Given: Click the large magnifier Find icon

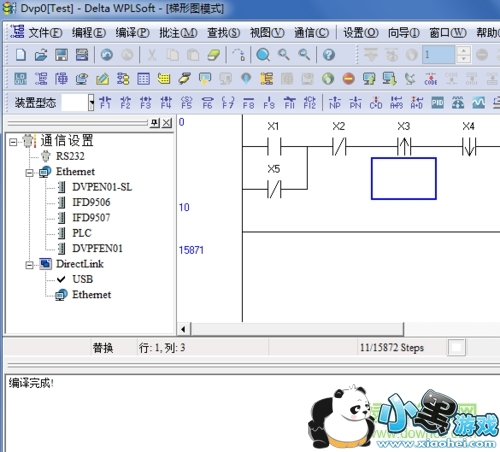Looking at the screenshot, I should click(263, 55).
